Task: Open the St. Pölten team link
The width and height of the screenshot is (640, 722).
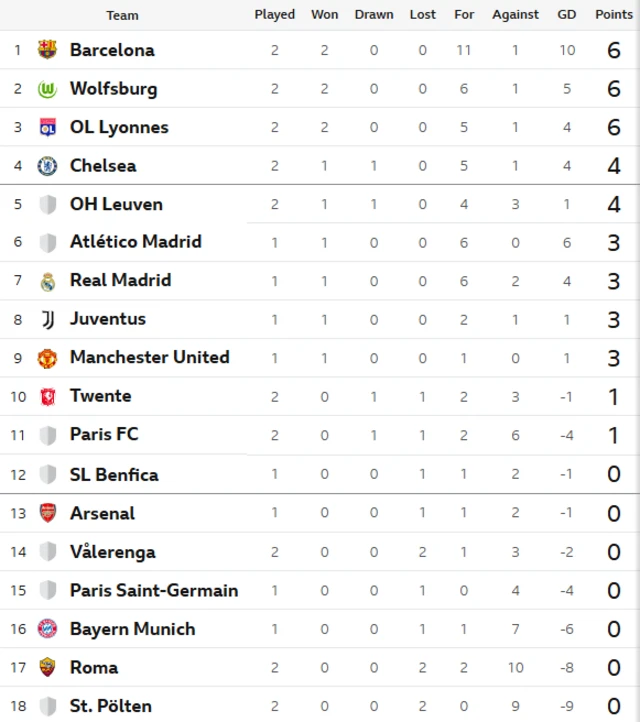Action: point(110,706)
